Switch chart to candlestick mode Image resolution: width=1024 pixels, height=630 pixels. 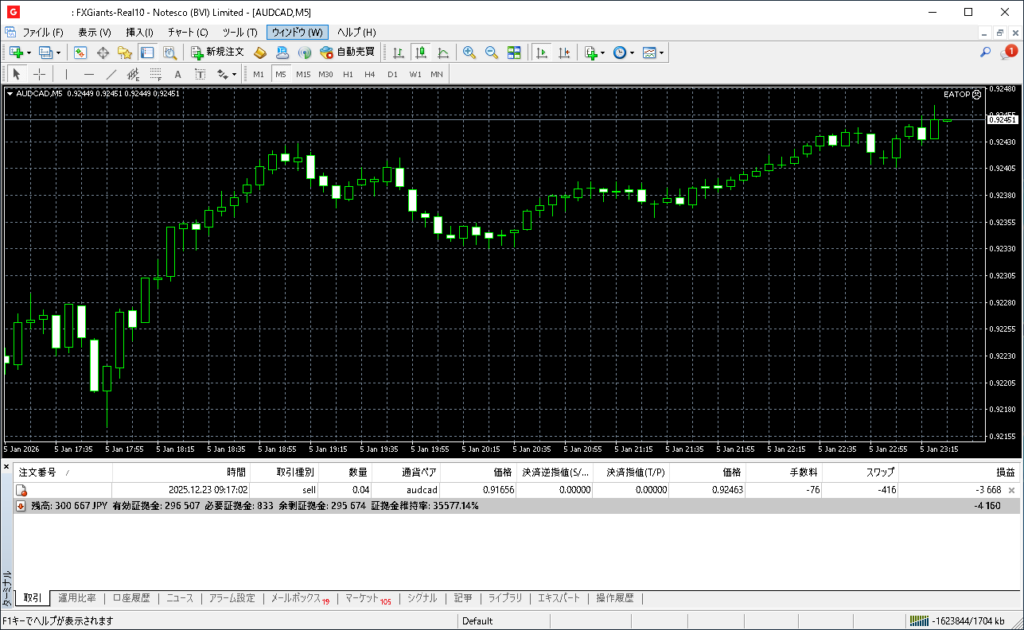tap(420, 52)
